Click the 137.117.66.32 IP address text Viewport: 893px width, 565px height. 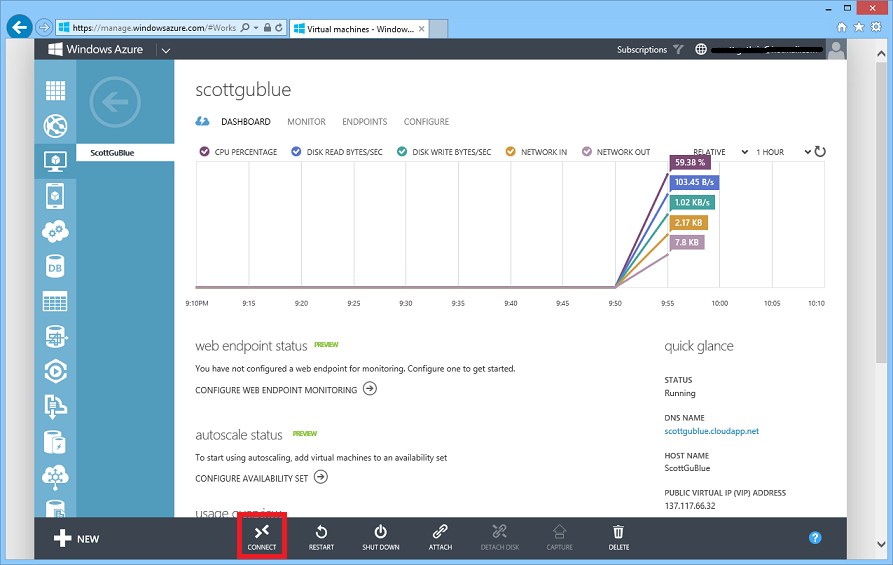[690, 506]
